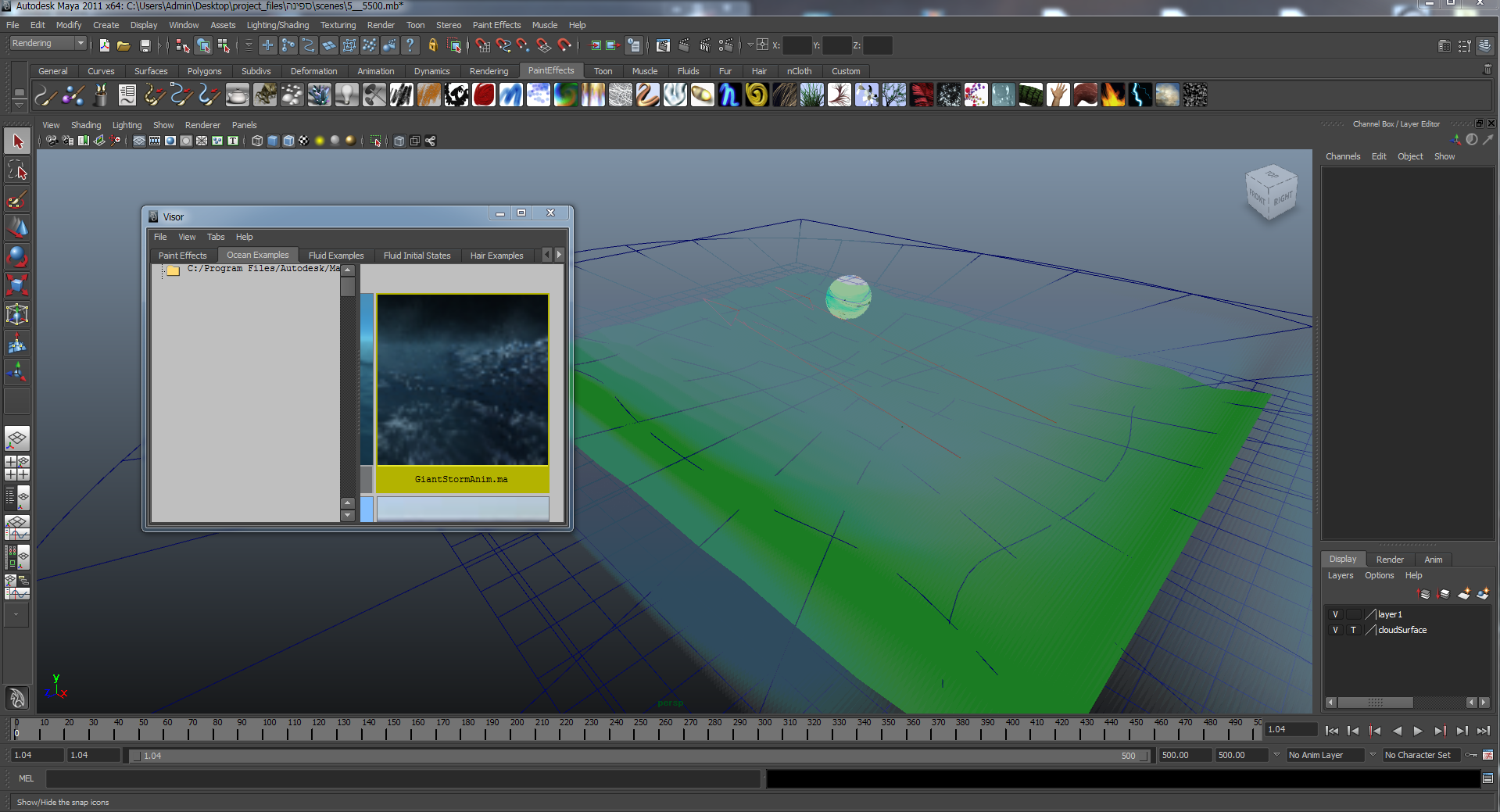
Task: Click the Snap to grids magnet icon
Action: pos(483,45)
